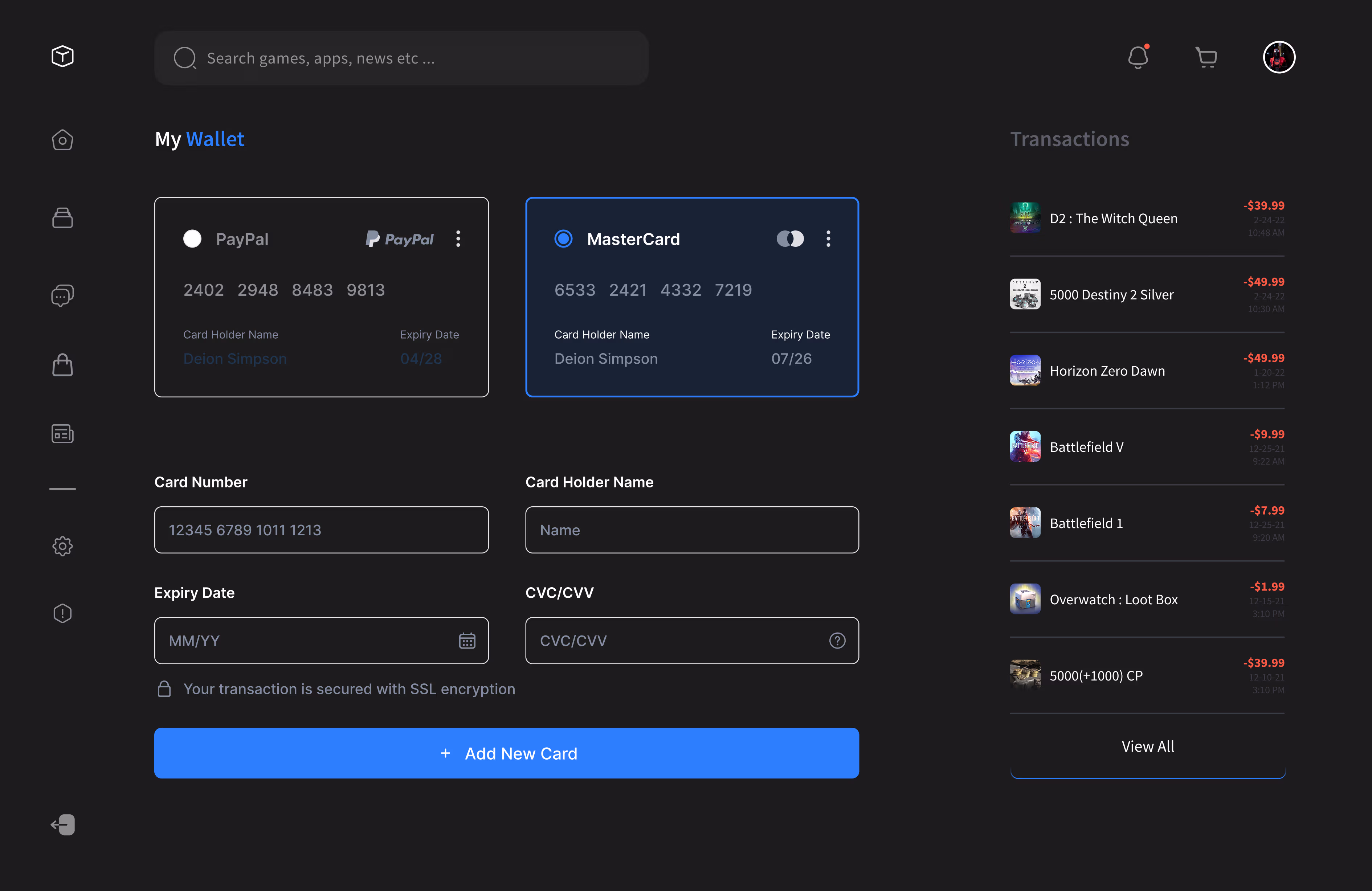Screen dimensions: 1372x891
Task: Open the shopping cart icon
Action: click(x=1206, y=57)
